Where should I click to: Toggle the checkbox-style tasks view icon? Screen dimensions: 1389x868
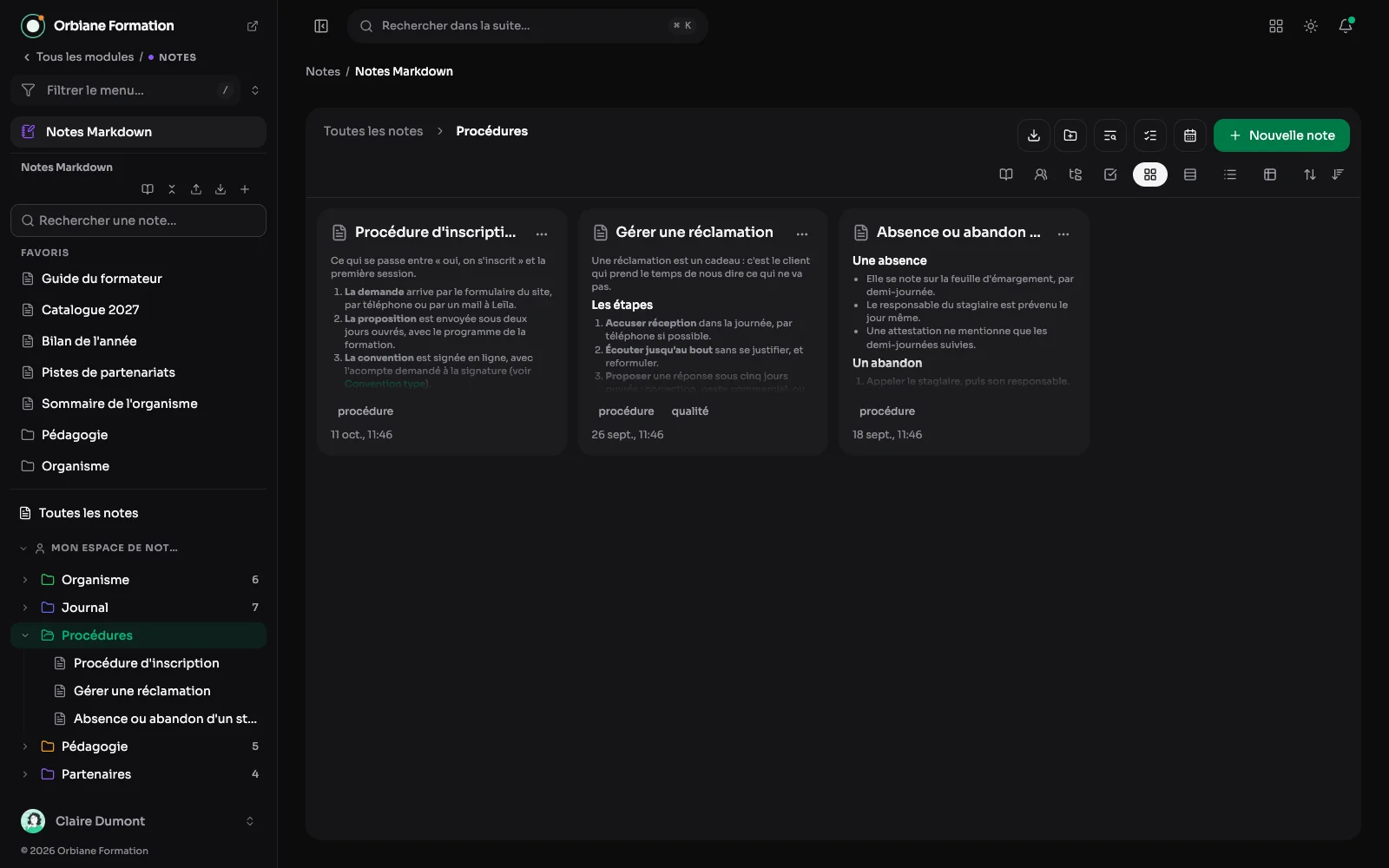(1110, 174)
